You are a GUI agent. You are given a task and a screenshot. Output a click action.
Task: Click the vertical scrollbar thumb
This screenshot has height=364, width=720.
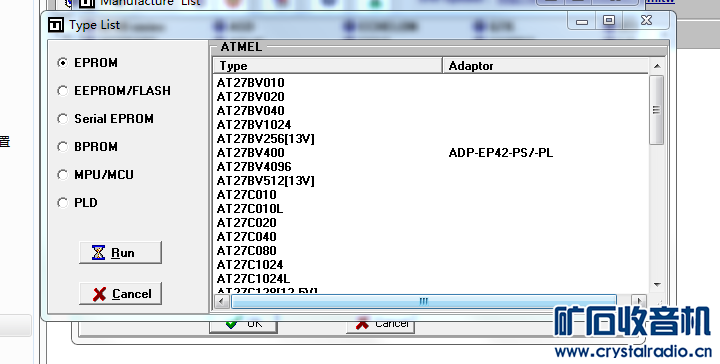pos(657,110)
